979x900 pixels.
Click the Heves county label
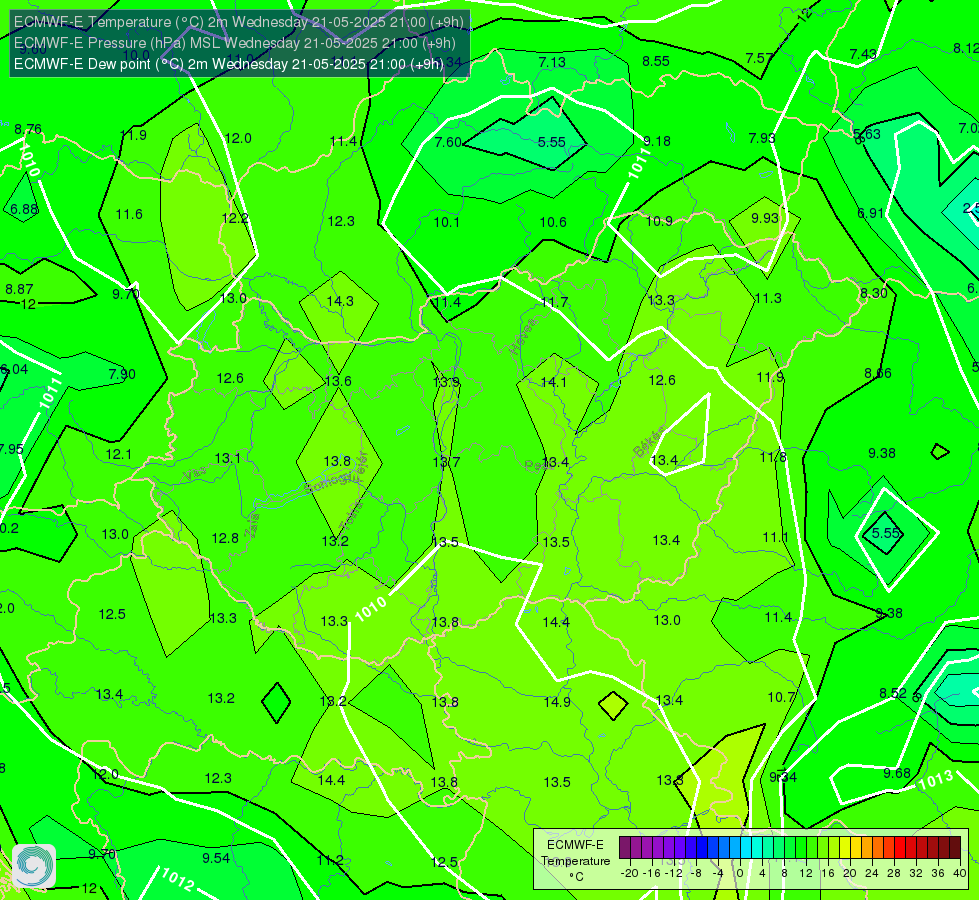tap(523, 336)
